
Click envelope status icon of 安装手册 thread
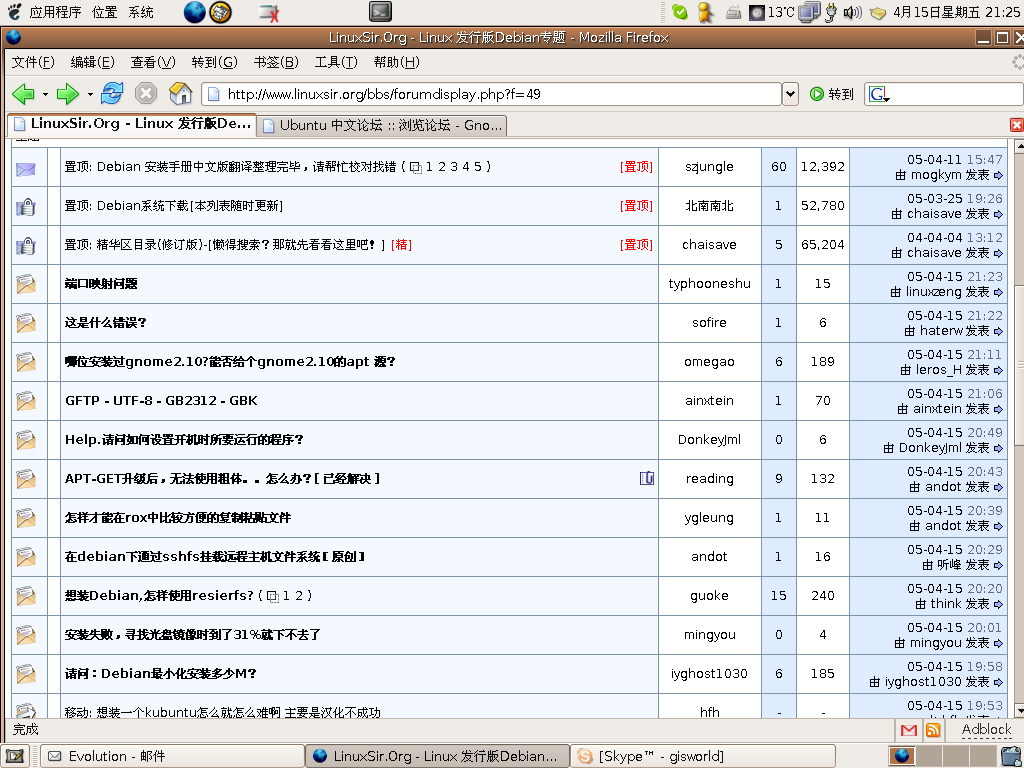tap(25, 168)
